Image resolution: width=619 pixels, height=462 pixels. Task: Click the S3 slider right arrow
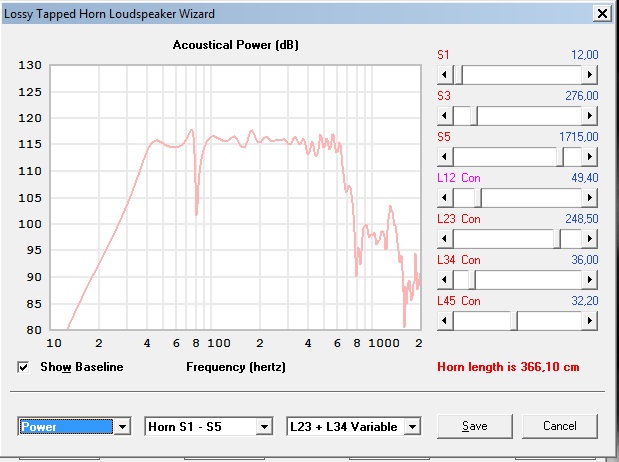coord(589,116)
